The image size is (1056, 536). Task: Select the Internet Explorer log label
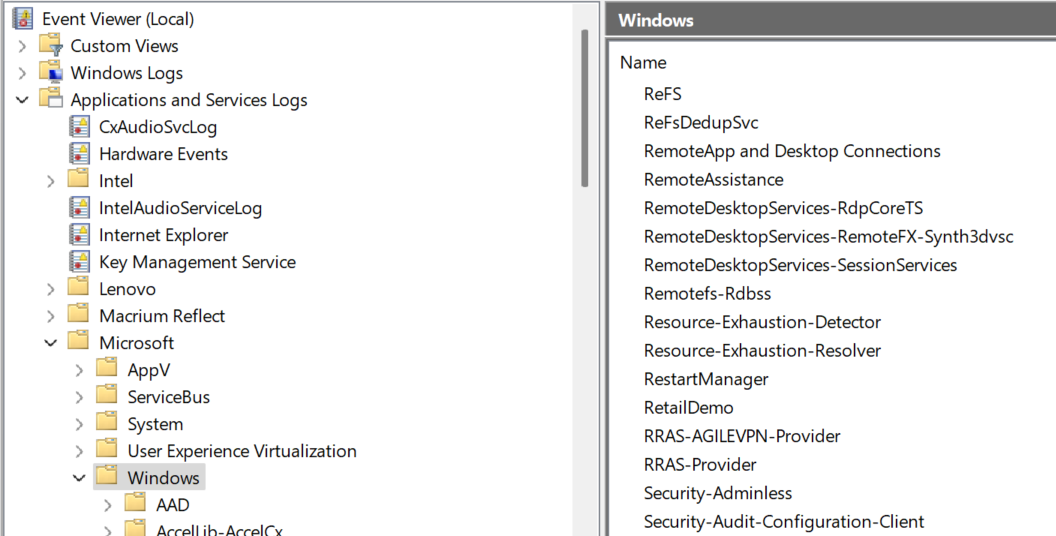163,235
